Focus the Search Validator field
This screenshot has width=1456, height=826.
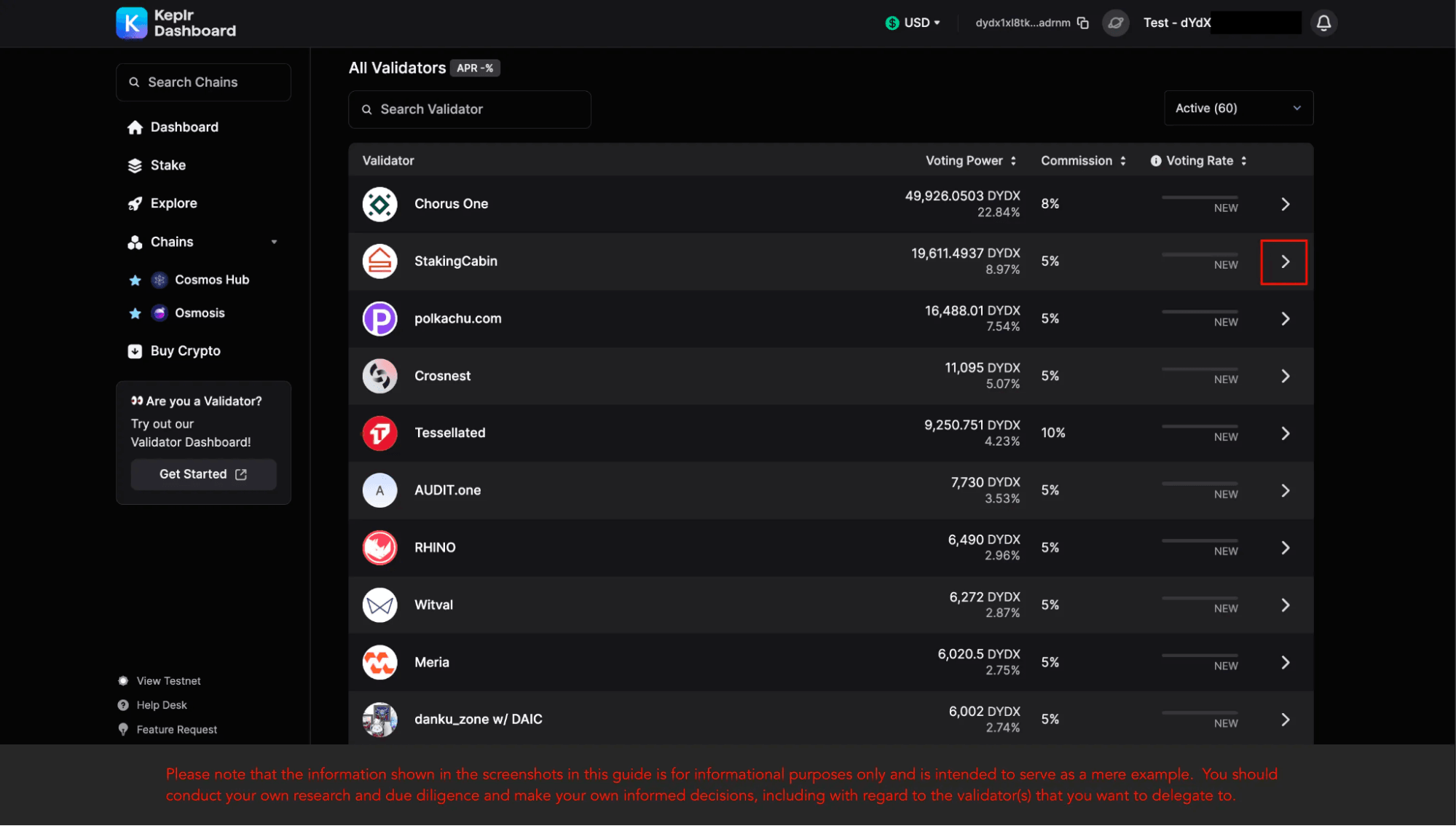[x=469, y=109]
